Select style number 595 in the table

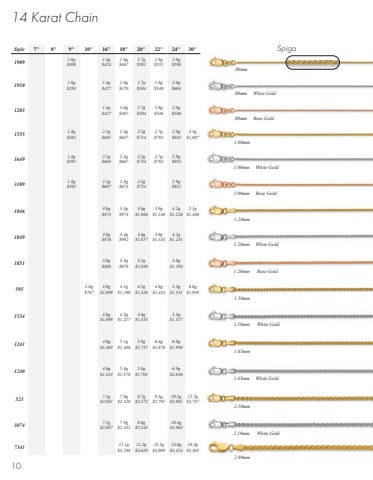[x=19, y=289]
